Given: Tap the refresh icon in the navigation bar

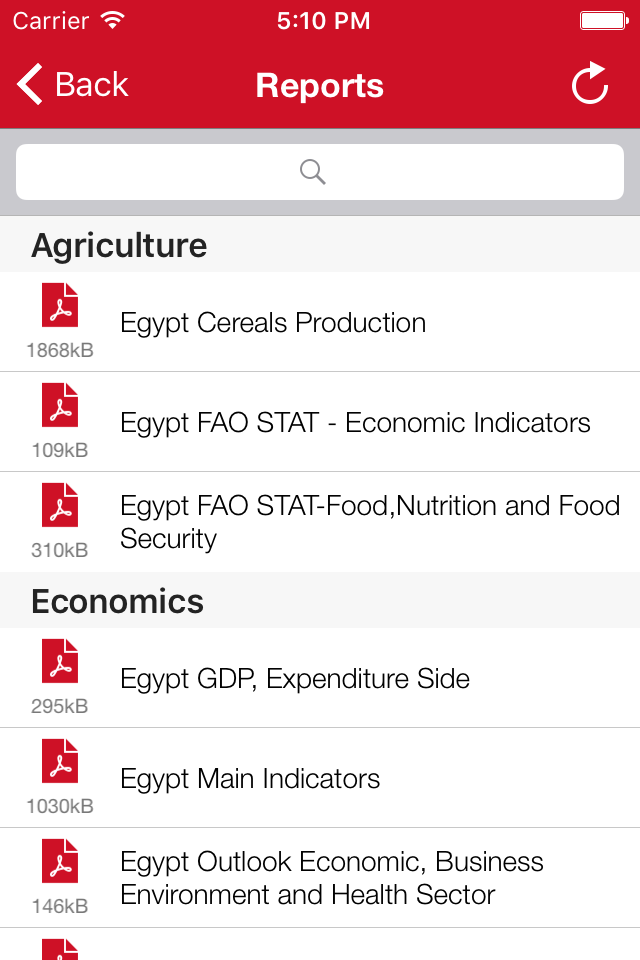Looking at the screenshot, I should (589, 84).
